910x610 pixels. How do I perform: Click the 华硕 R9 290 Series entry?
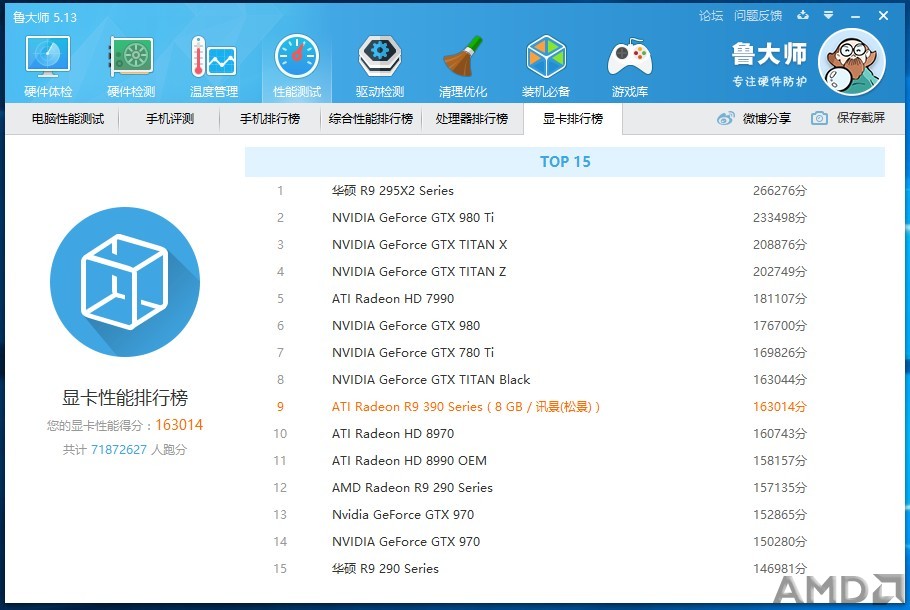tap(385, 568)
